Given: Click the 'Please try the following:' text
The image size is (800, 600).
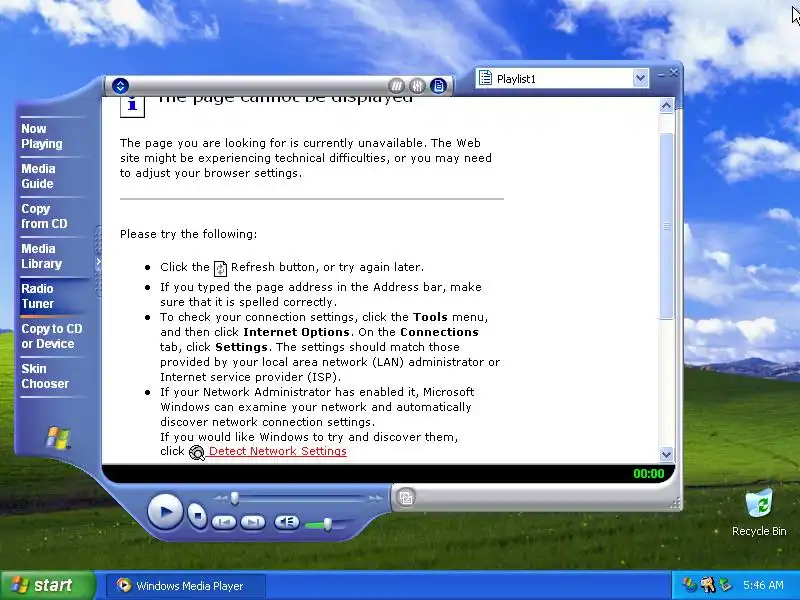Looking at the screenshot, I should (188, 234).
